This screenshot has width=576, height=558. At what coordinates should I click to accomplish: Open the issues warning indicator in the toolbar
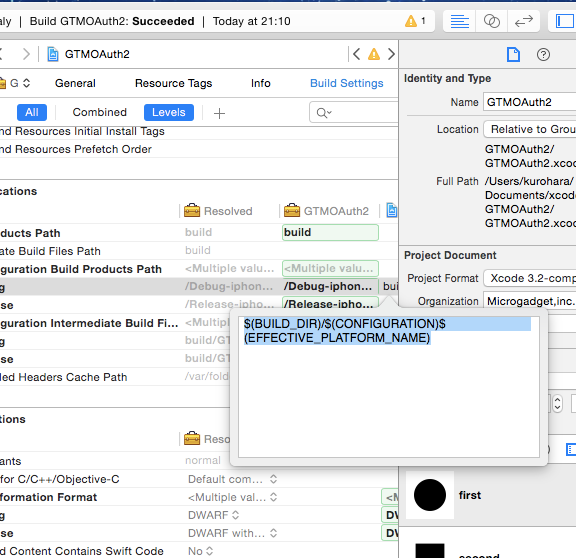pyautogui.click(x=415, y=21)
